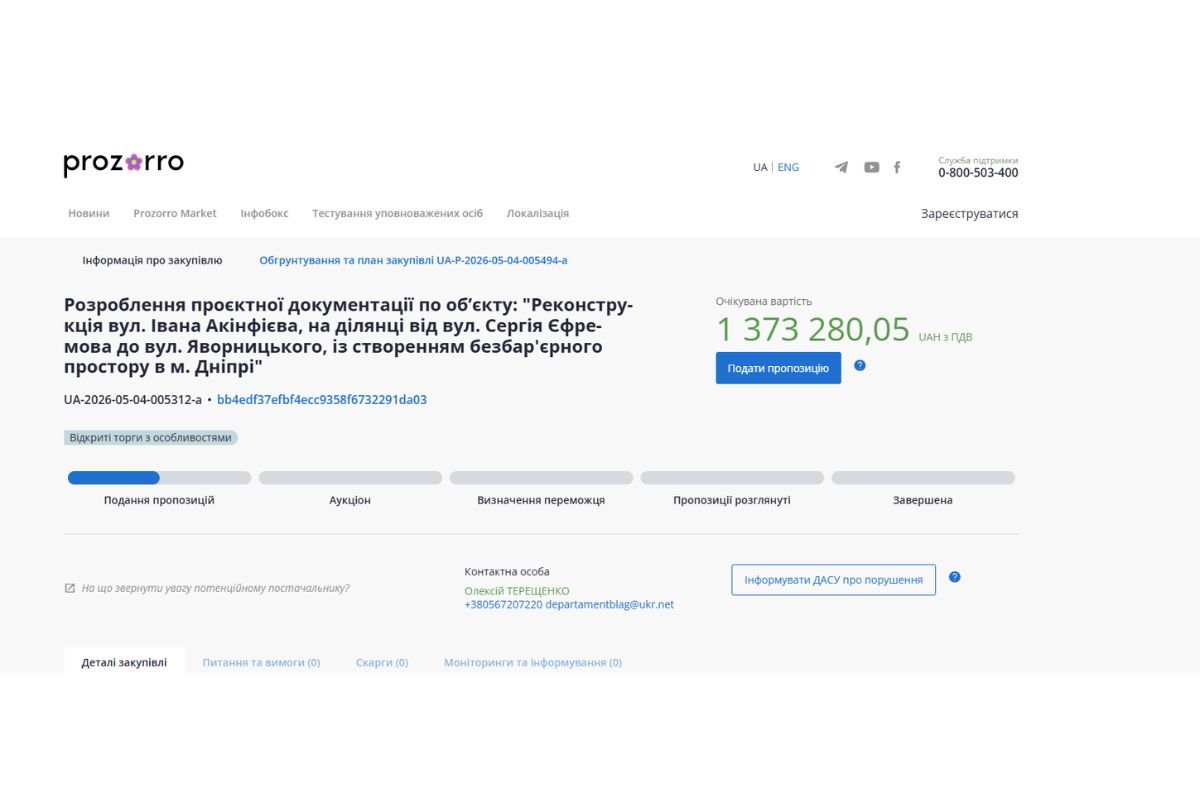Select Інформація про закупівлю tab
This screenshot has width=1200, height=800.
click(x=152, y=260)
